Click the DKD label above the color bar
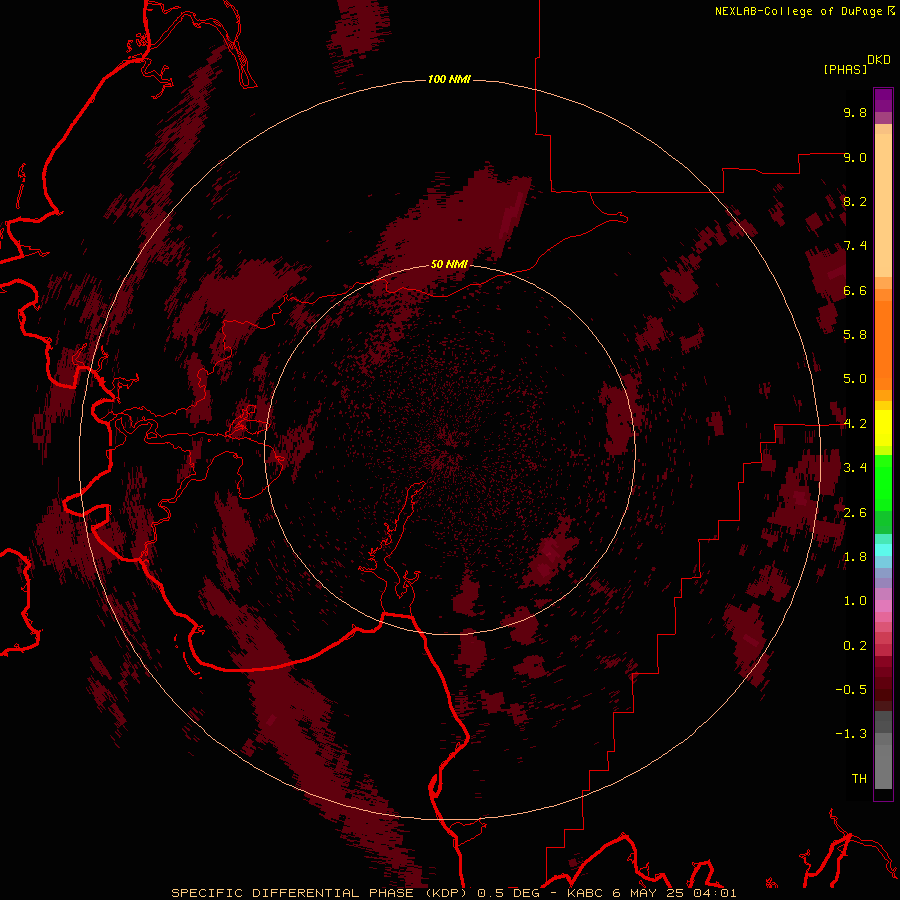Screen dimensions: 900x900 [879, 60]
